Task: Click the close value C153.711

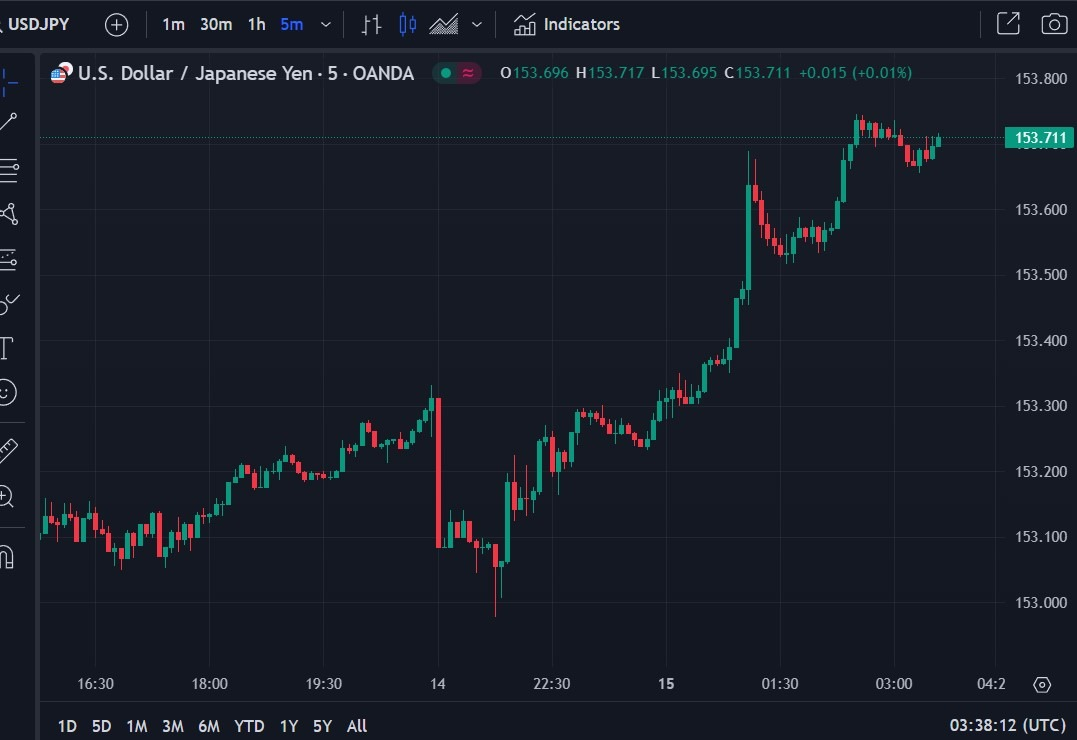Action: [x=758, y=73]
